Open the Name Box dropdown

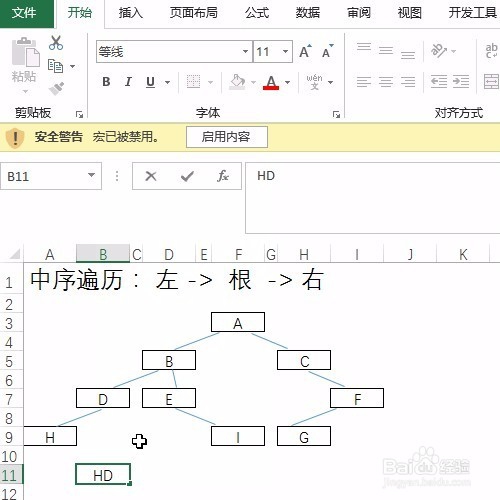pos(91,175)
